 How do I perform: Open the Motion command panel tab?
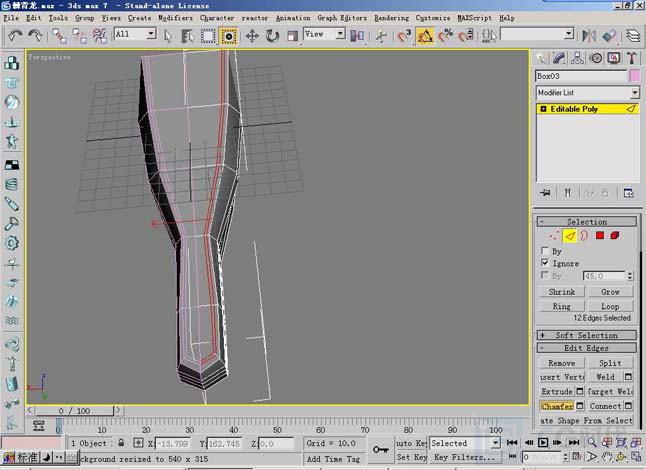[x=596, y=58]
